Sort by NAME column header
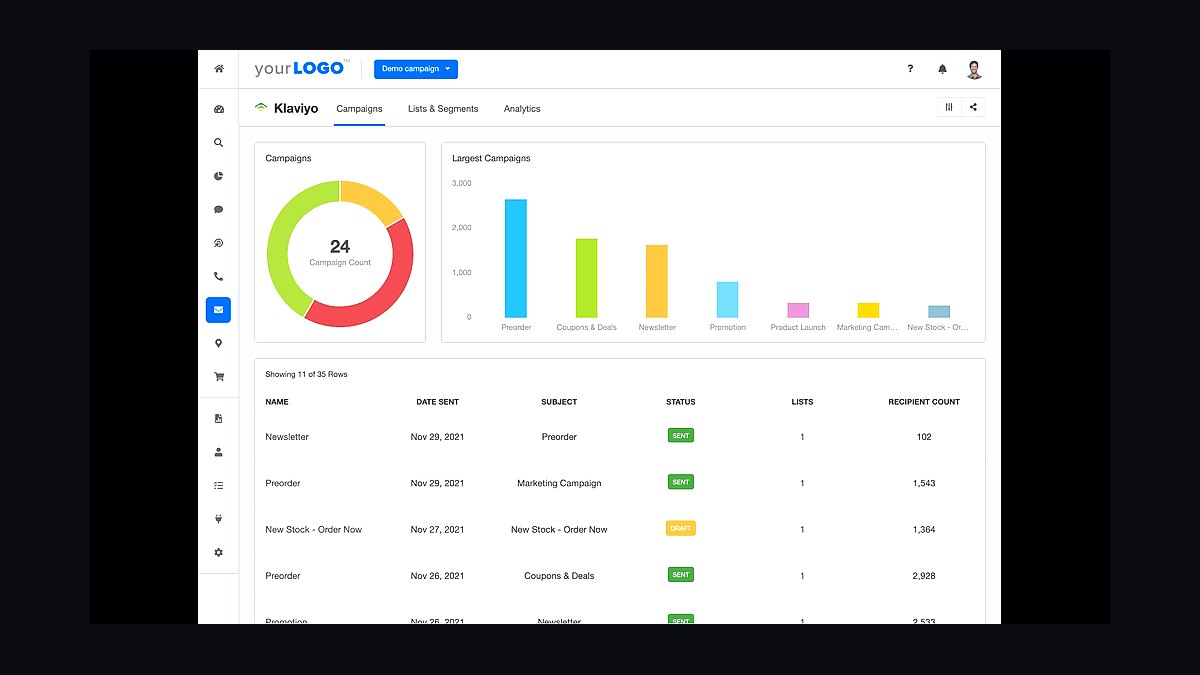Viewport: 1200px width, 675px height. click(x=277, y=402)
